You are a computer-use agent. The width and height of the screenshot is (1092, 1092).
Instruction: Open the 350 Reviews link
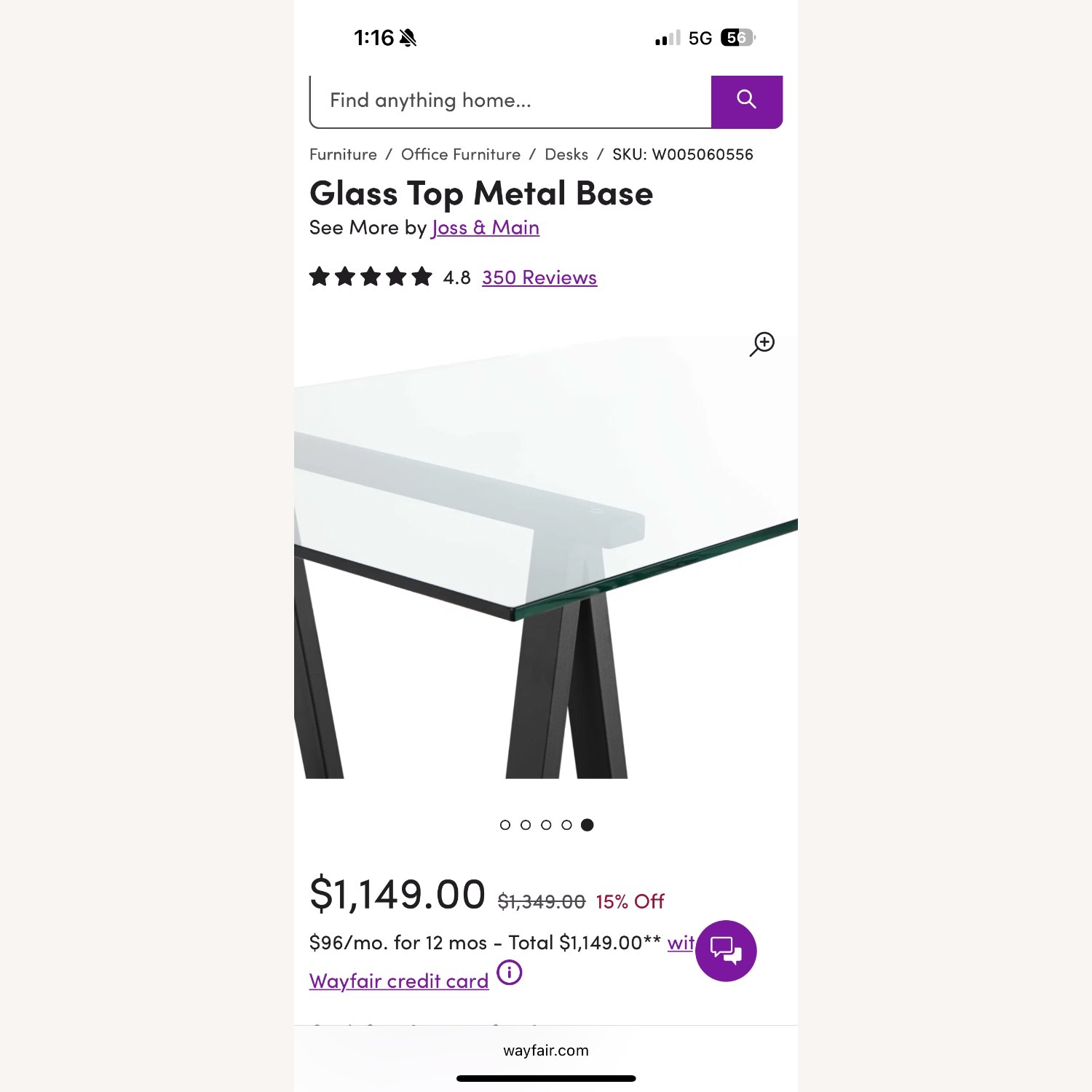pos(538,277)
